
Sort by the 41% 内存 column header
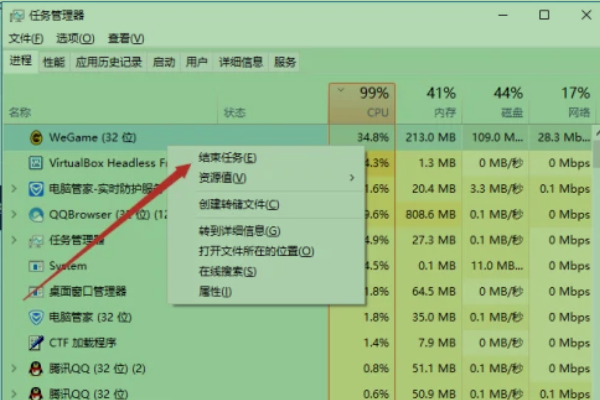click(x=429, y=103)
